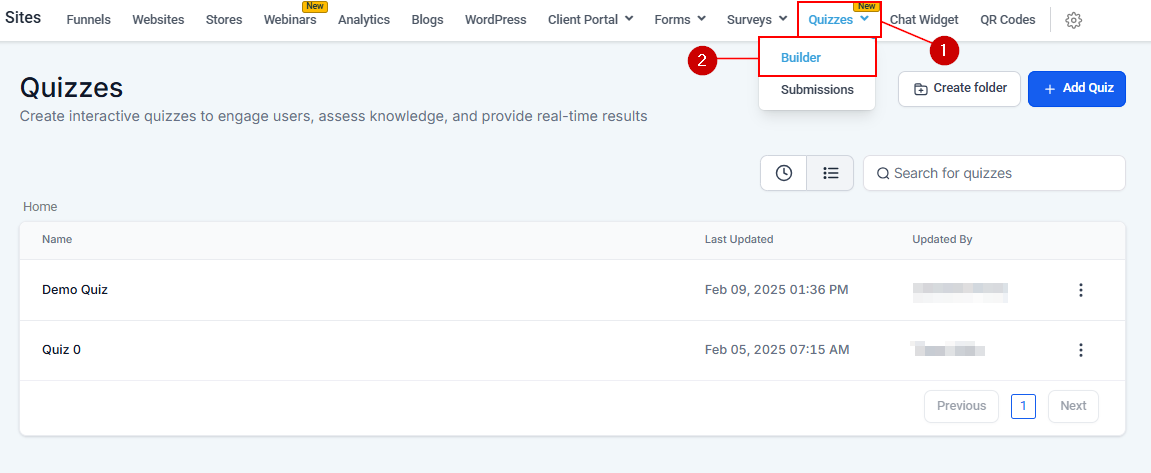Click the date Feb 09, 2025 01:36 PM
Image resolution: width=1151 pixels, height=473 pixels.
777,290
